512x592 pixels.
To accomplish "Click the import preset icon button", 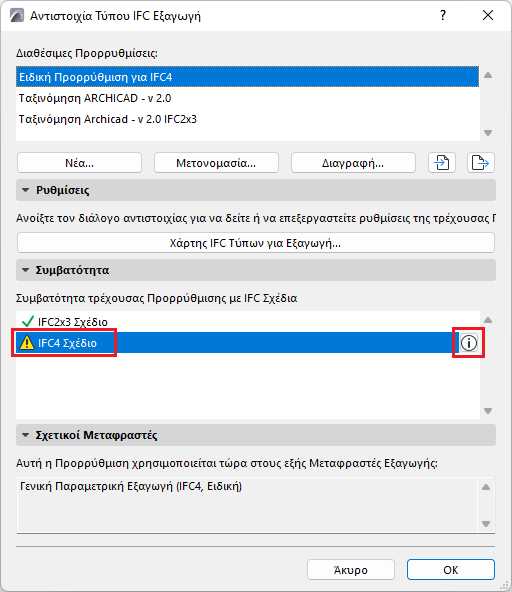I will click(x=442, y=163).
